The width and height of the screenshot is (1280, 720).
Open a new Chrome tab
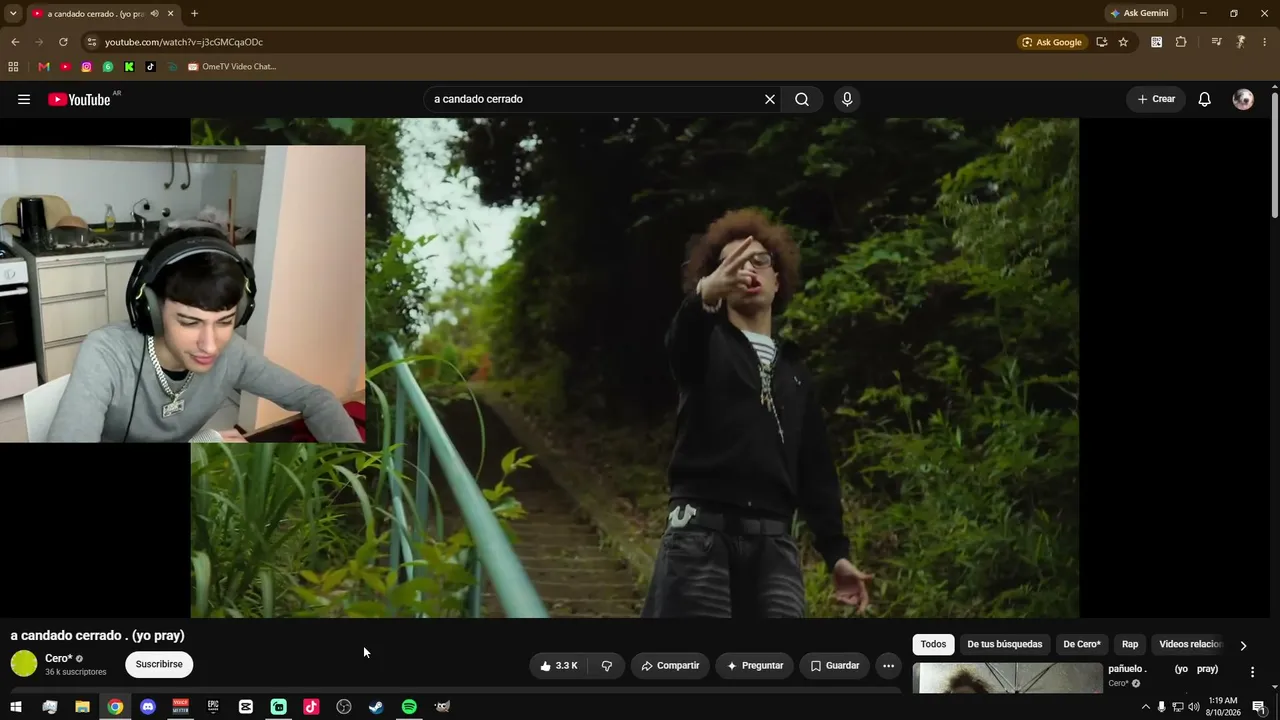click(194, 14)
